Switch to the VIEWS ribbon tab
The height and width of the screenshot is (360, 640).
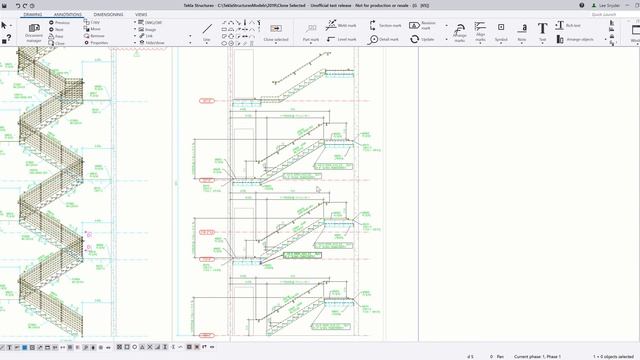click(141, 14)
